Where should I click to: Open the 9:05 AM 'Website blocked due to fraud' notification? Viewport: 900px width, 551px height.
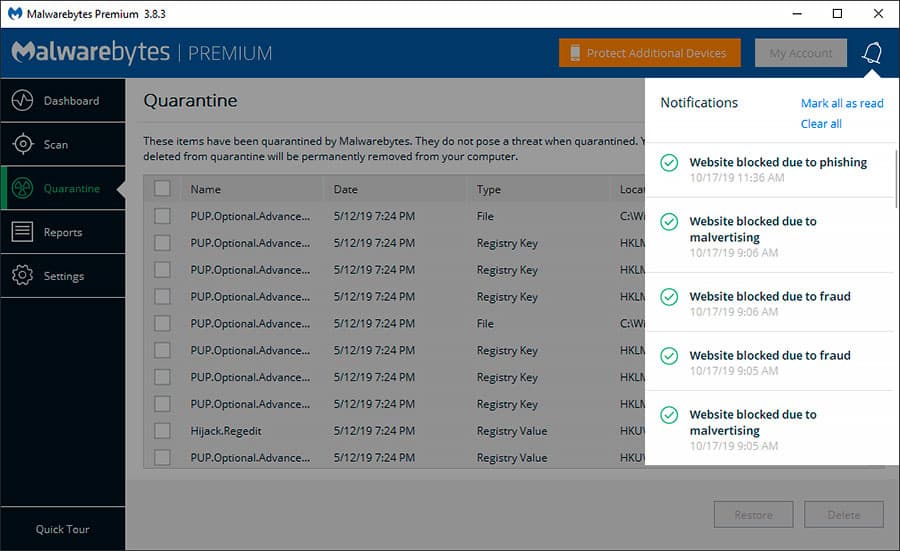pyautogui.click(x=769, y=362)
